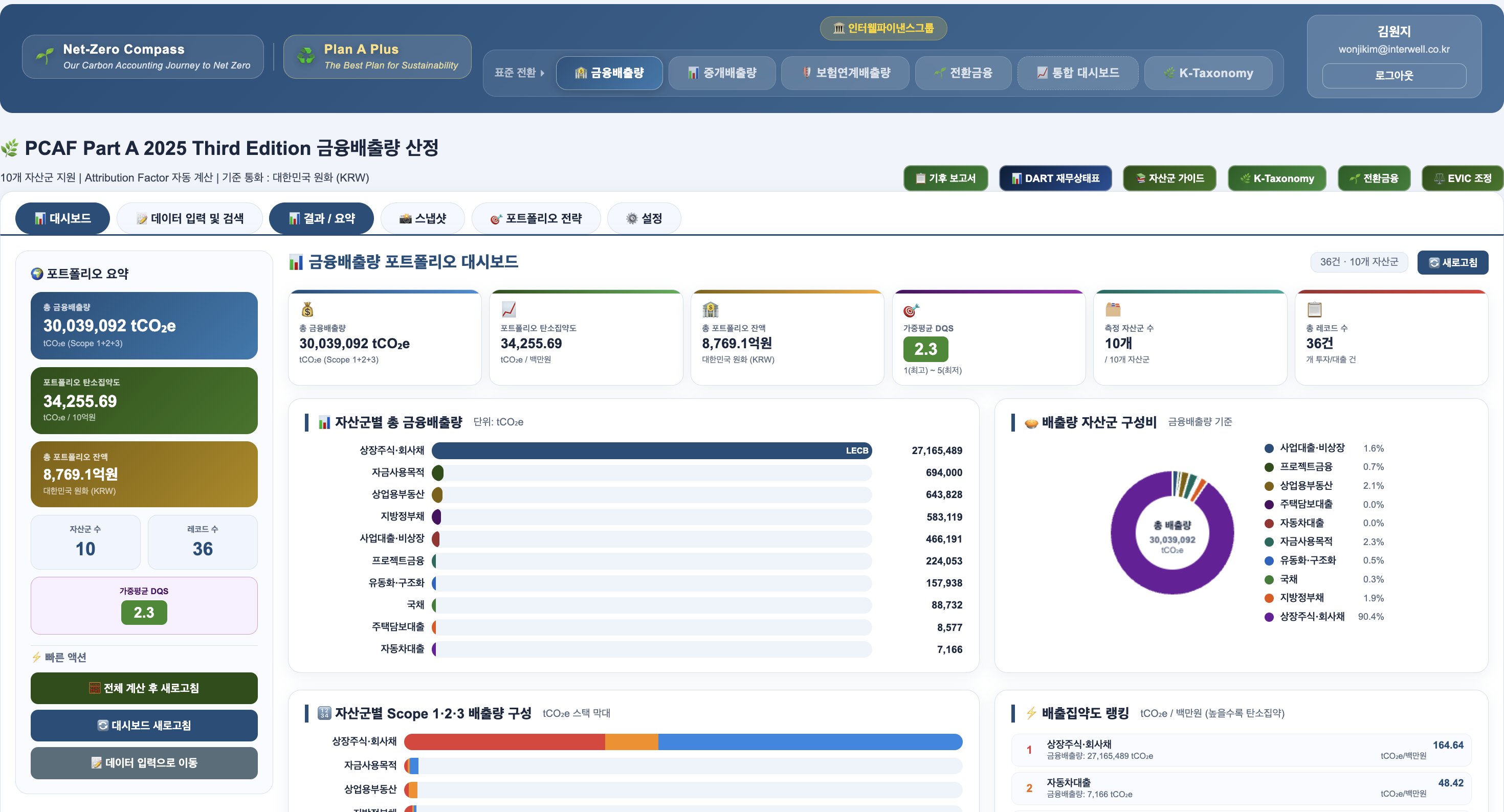
Task: Click the orange 지방정부채 legend dot
Action: click(1269, 598)
